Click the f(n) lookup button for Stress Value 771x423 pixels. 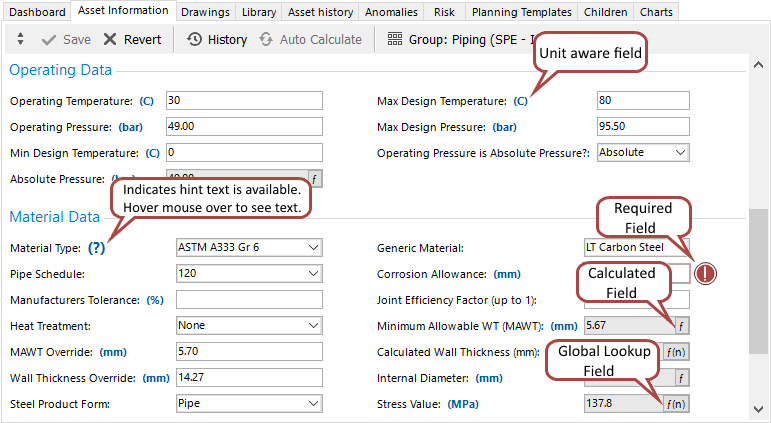pos(678,404)
